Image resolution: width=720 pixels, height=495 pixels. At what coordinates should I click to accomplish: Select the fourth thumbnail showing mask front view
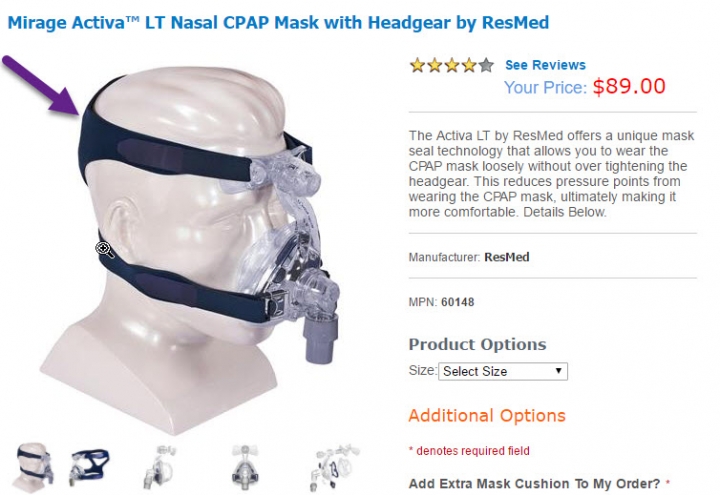click(x=244, y=467)
